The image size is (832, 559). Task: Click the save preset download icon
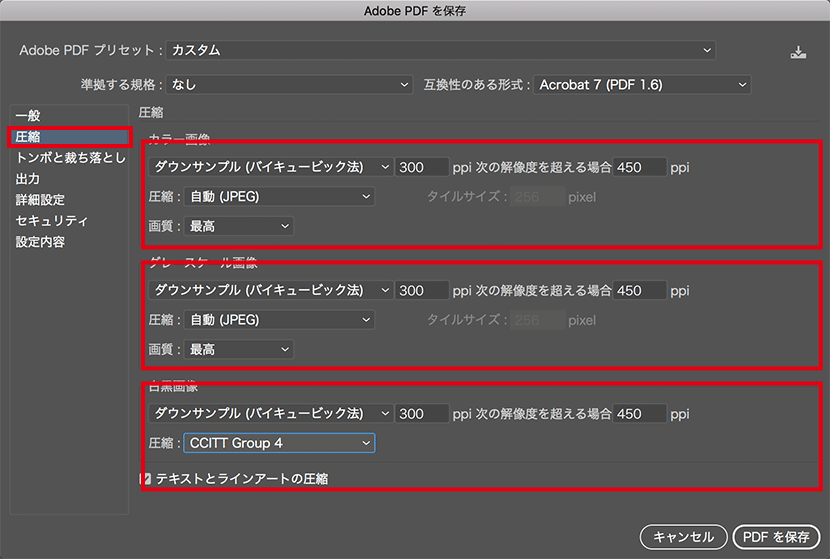click(797, 51)
